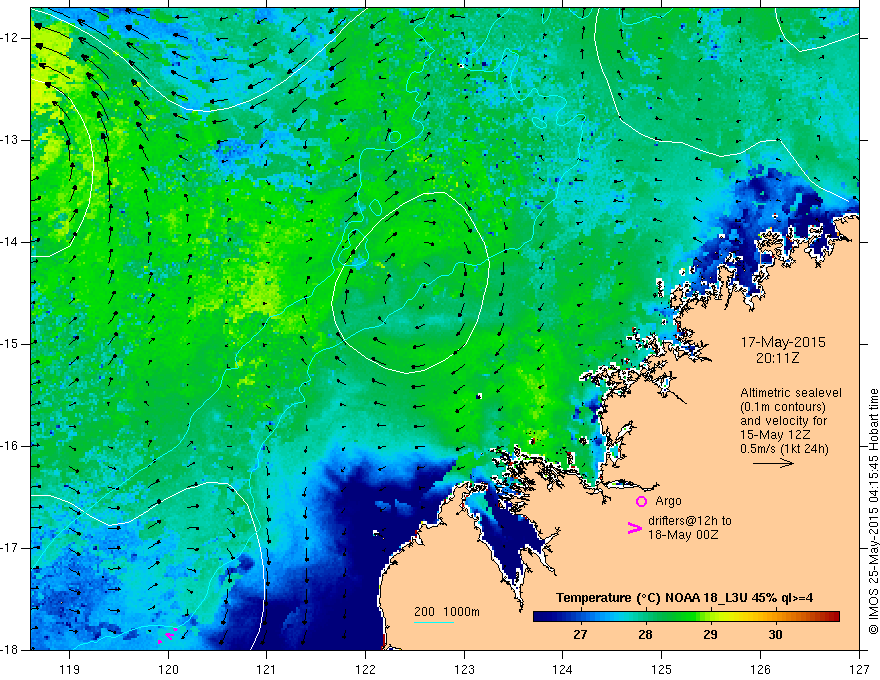Click longitude axis label '119'
This screenshot has height=680, width=880.
click(70, 669)
